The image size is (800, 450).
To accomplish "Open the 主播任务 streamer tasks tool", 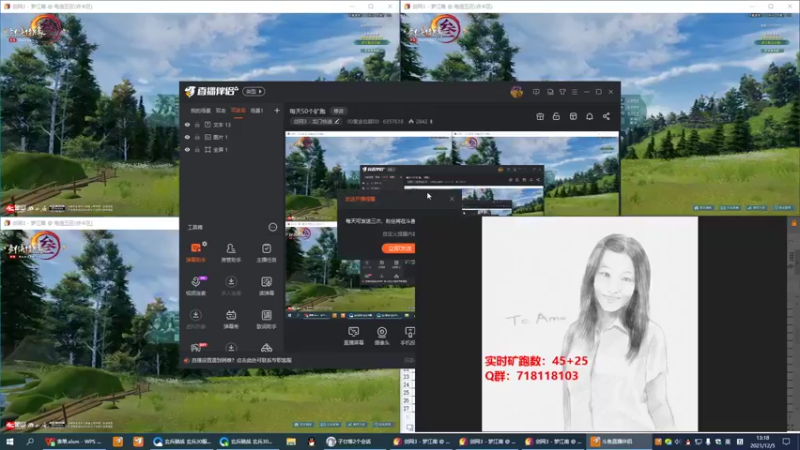I will (x=266, y=253).
